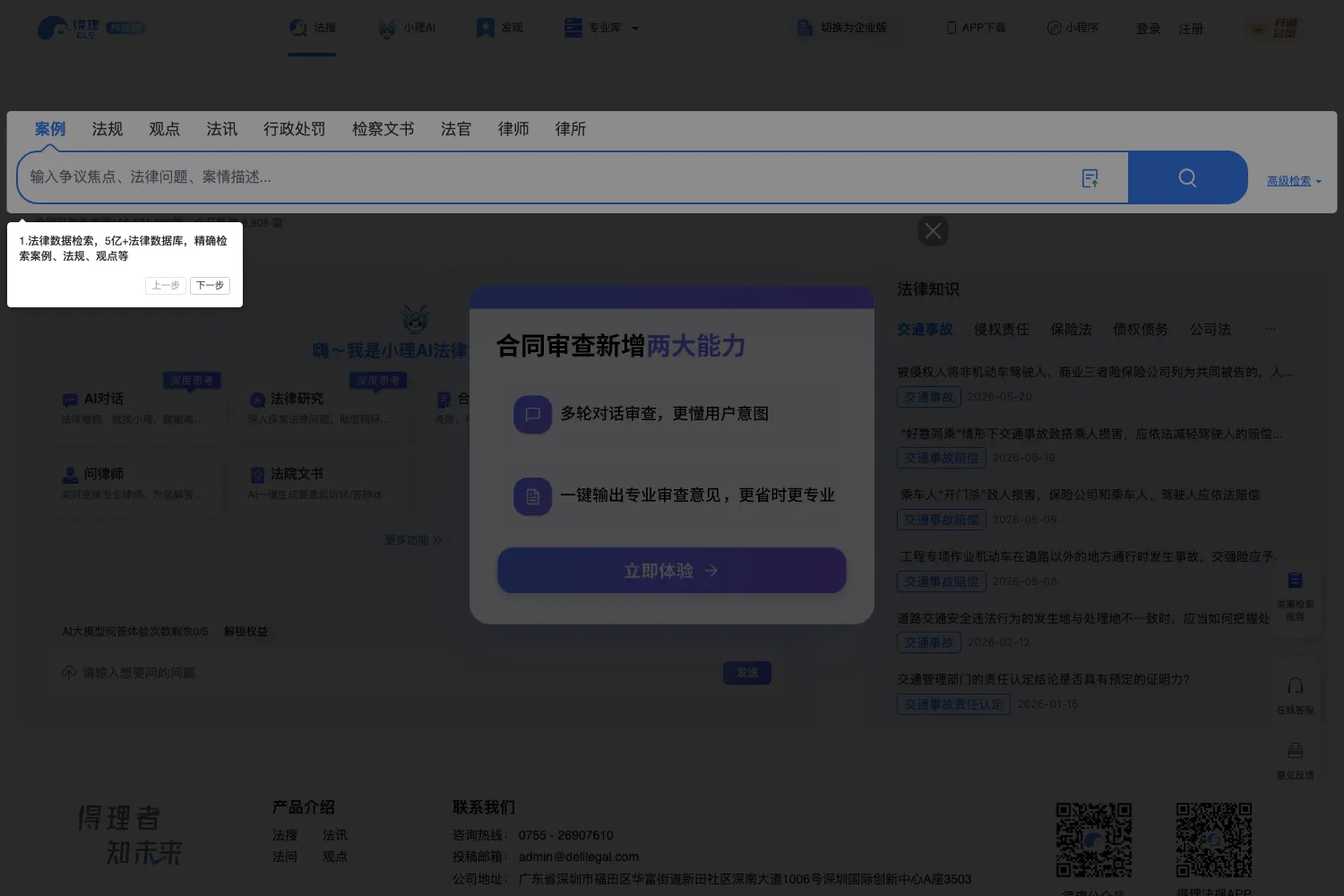This screenshot has width=1344, height=896.
Task: Click the upload icon beside question input
Action: 69,673
